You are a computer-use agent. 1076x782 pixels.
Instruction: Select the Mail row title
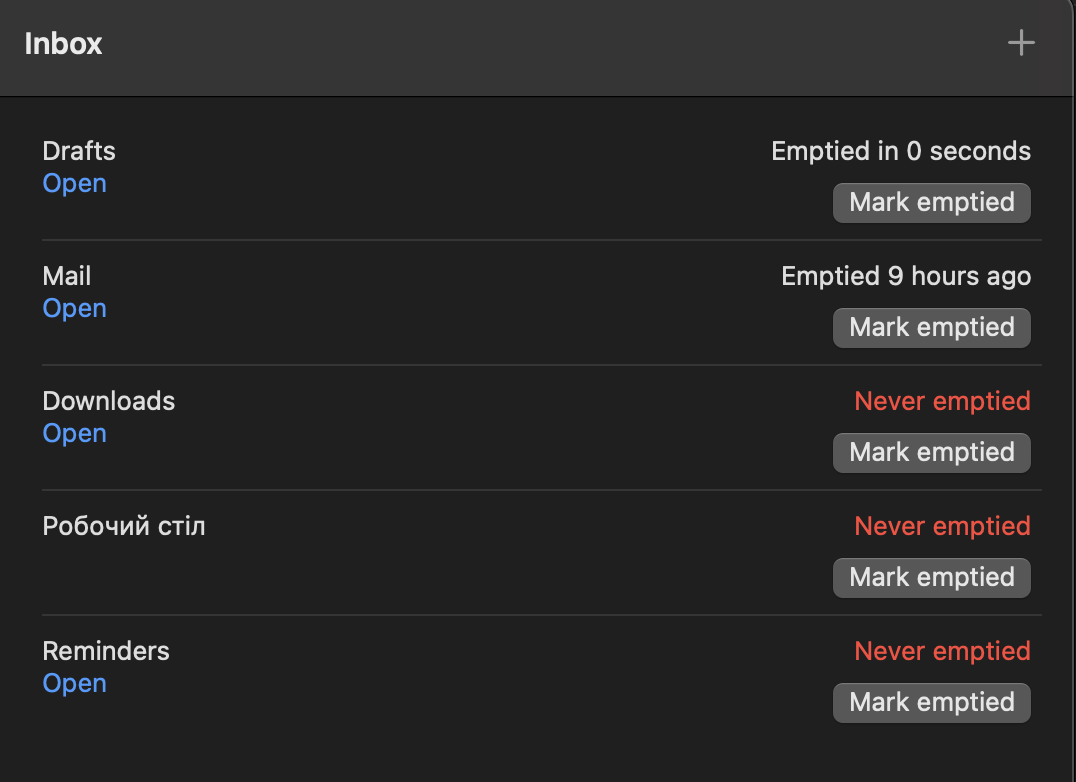67,276
